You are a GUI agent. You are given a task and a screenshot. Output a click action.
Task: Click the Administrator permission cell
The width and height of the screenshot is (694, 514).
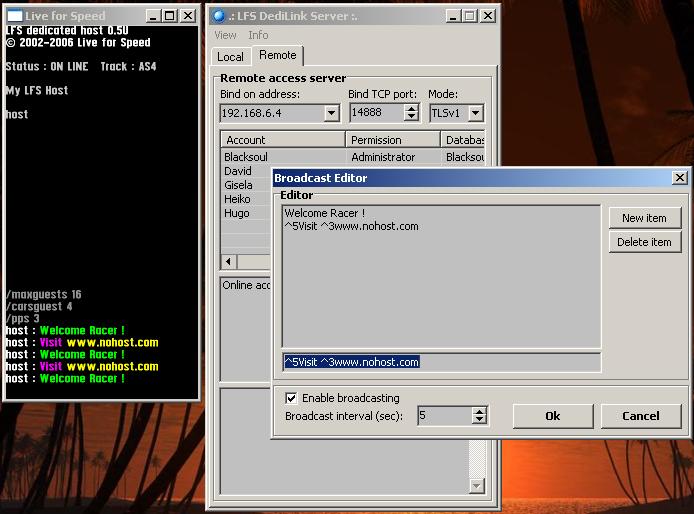pos(383,157)
